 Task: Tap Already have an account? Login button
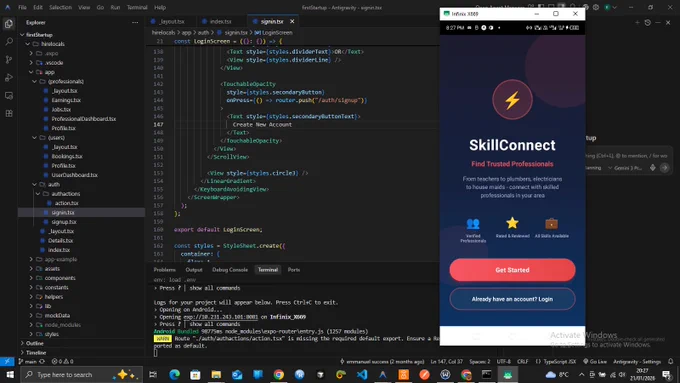[512, 299]
